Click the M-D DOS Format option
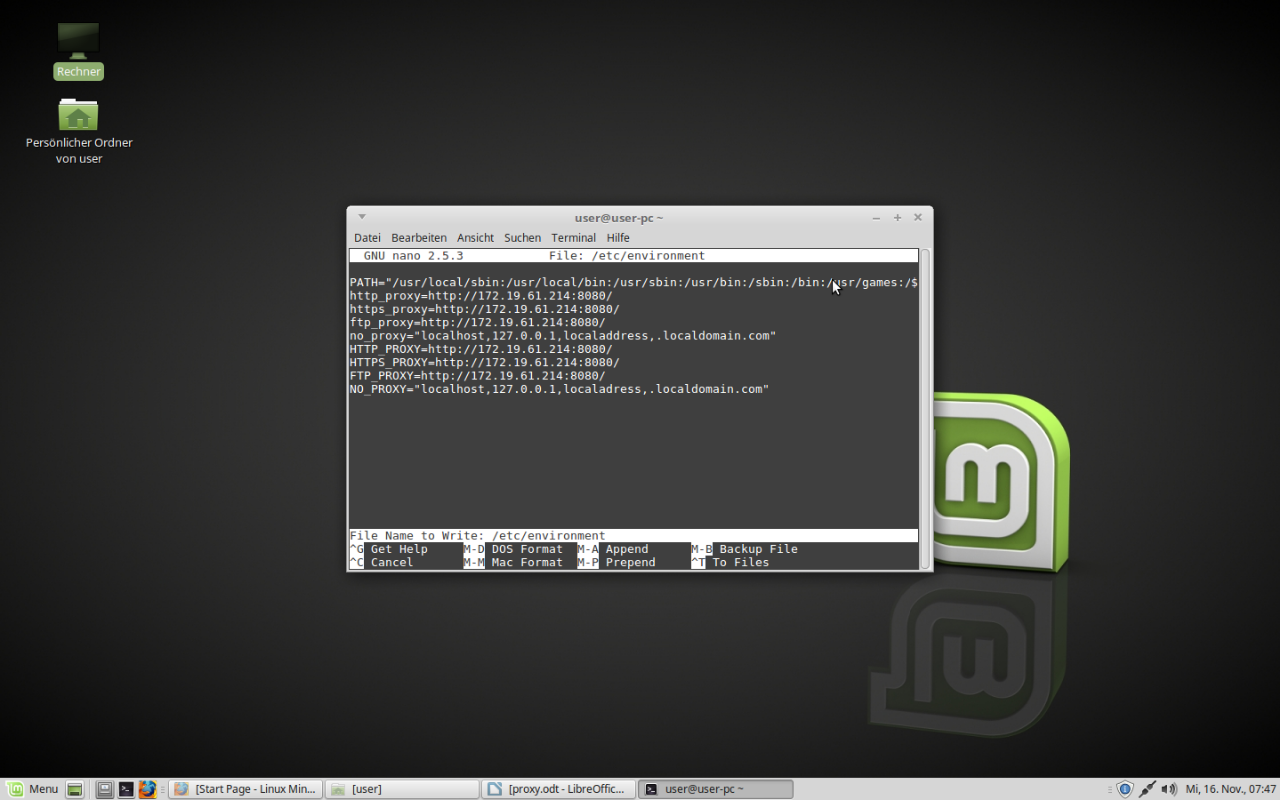This screenshot has width=1280, height=800. (513, 549)
